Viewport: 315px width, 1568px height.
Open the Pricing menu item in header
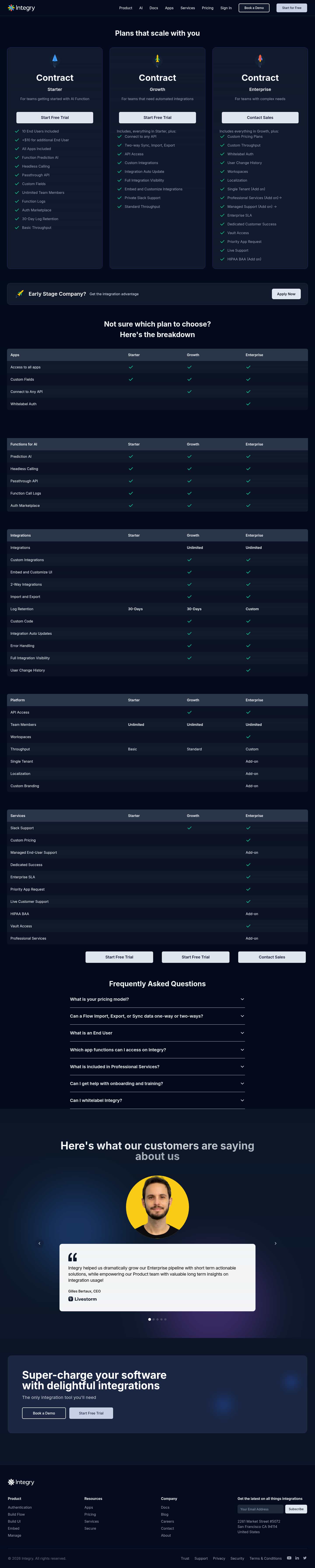tap(207, 8)
